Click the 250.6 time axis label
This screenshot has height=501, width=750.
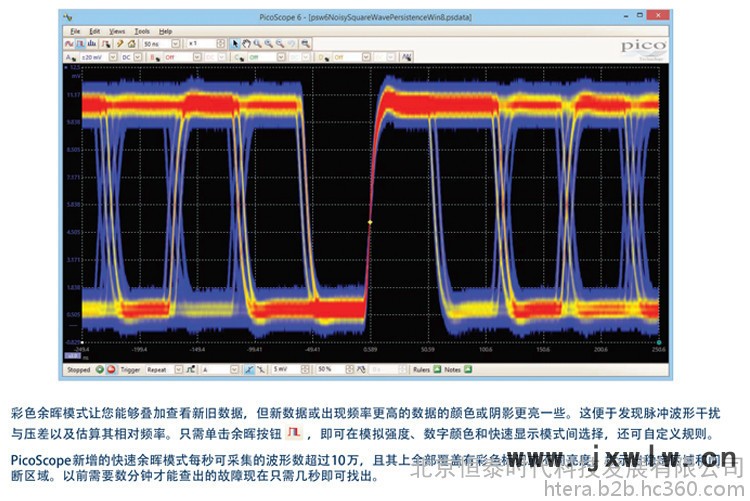pos(659,350)
